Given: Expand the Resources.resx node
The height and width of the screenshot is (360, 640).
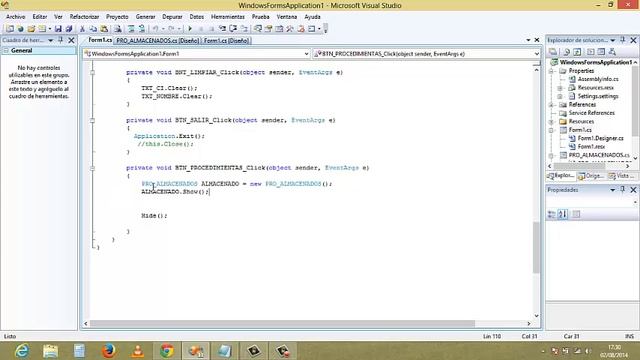Looking at the screenshot, I should [x=560, y=88].
